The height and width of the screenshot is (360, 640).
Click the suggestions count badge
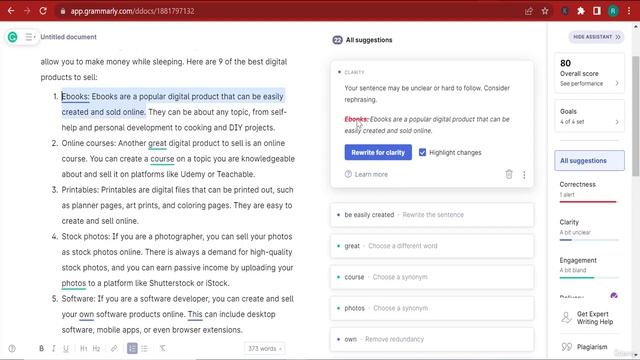tap(337, 40)
